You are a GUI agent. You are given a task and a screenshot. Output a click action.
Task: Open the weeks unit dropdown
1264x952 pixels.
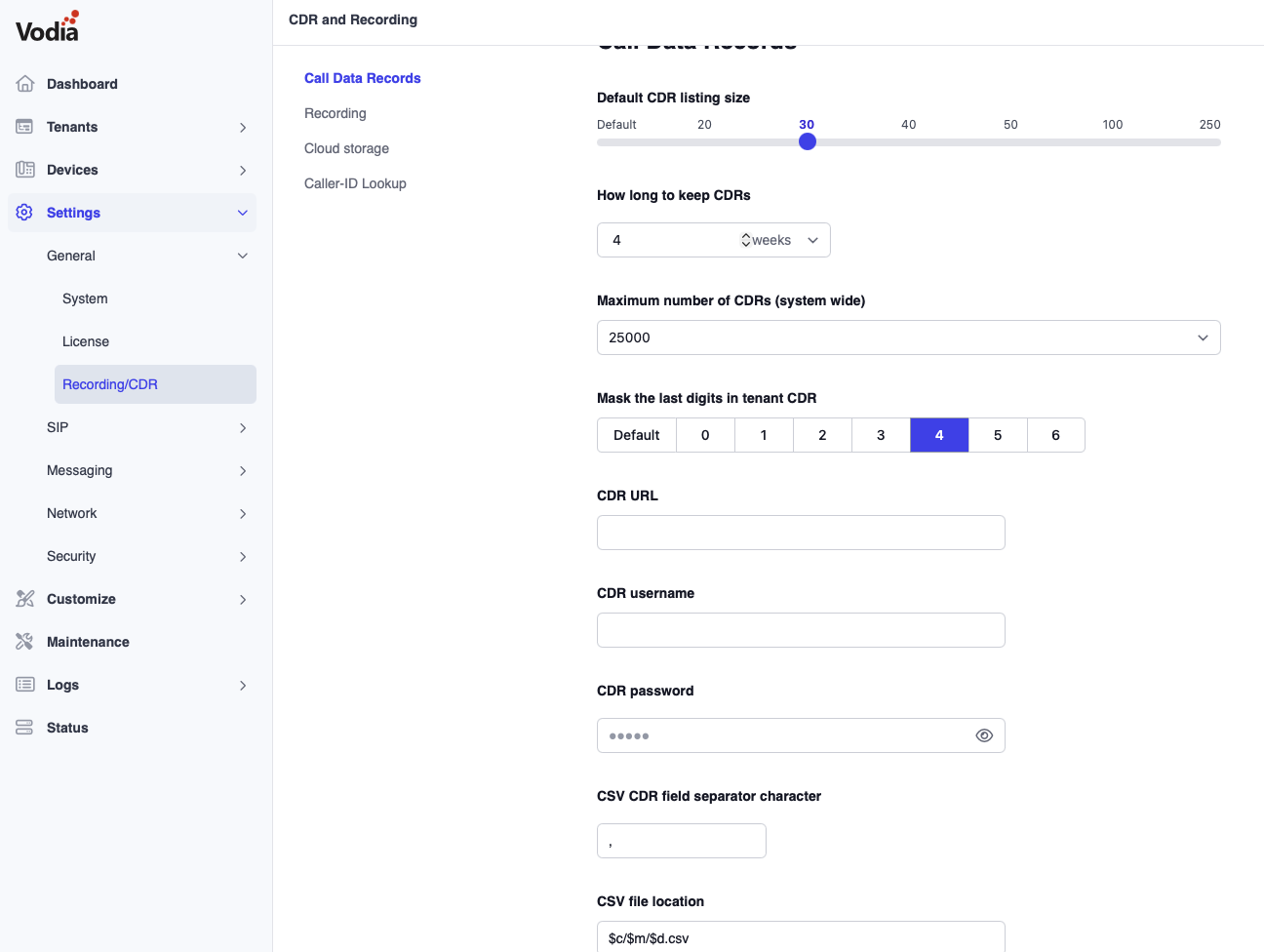pos(812,240)
